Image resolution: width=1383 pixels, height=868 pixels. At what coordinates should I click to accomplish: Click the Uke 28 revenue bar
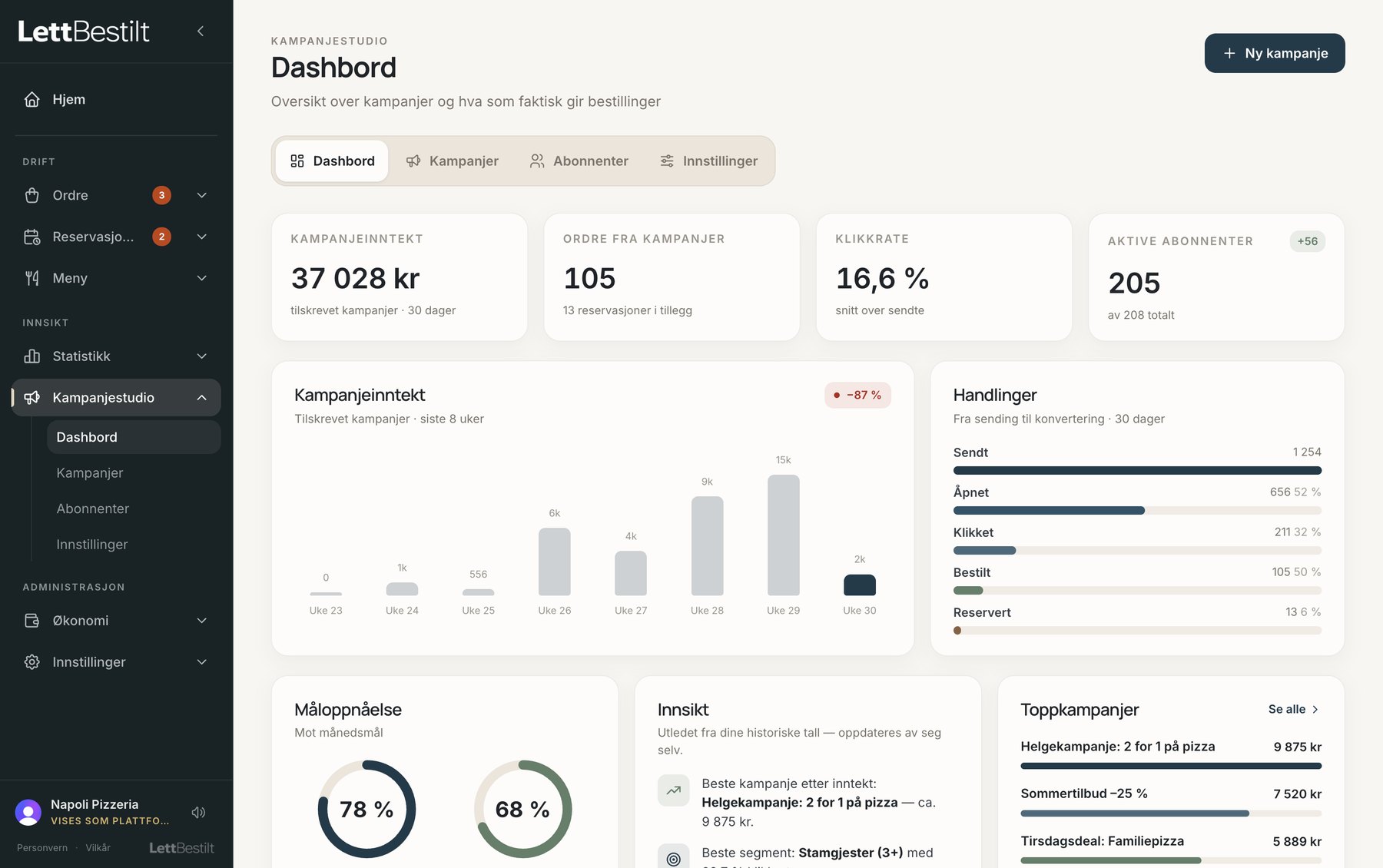pyautogui.click(x=707, y=545)
